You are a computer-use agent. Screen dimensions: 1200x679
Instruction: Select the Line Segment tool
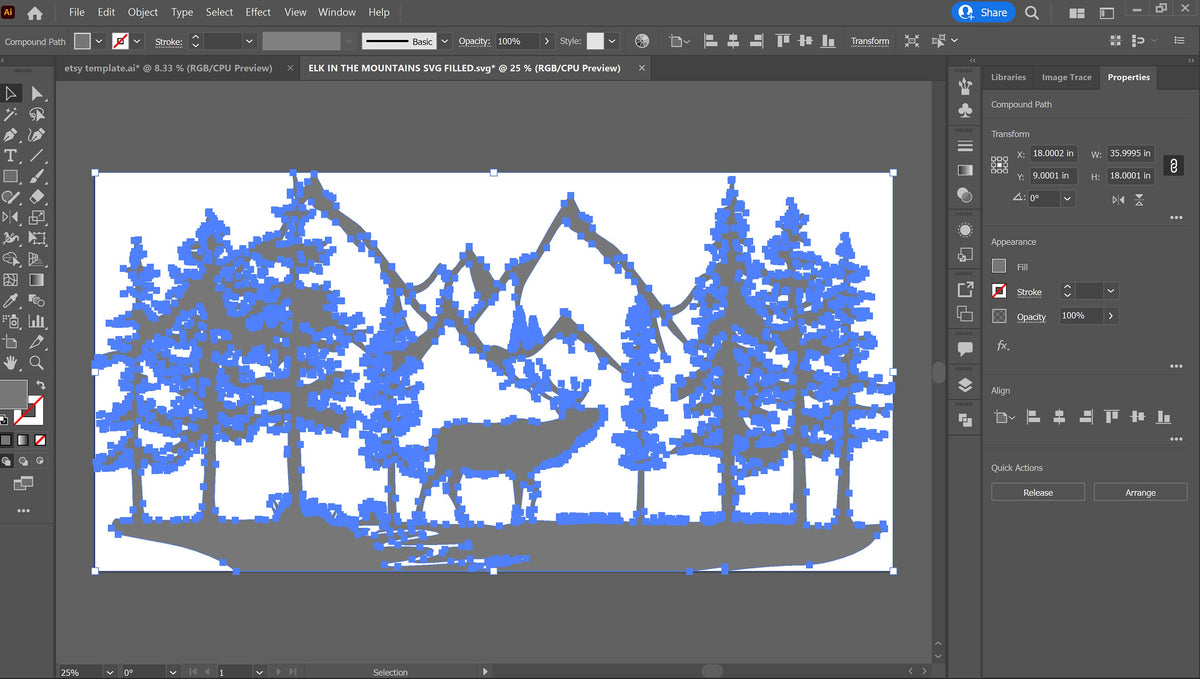coord(37,156)
